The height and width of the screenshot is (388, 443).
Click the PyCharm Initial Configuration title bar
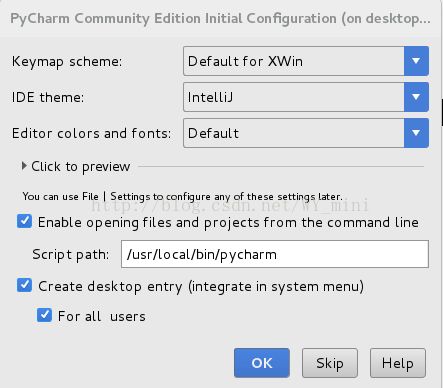pyautogui.click(x=221, y=19)
